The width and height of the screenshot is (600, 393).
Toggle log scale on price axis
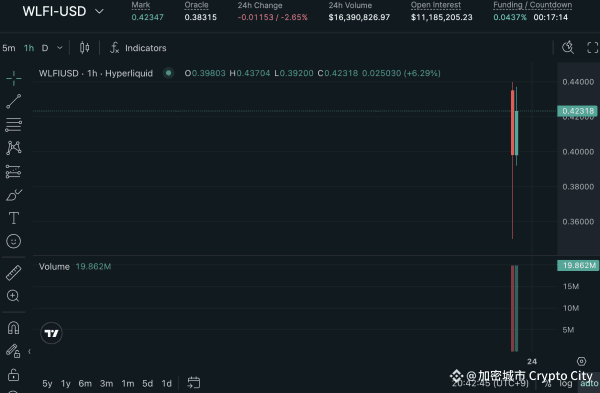pyautogui.click(x=566, y=383)
